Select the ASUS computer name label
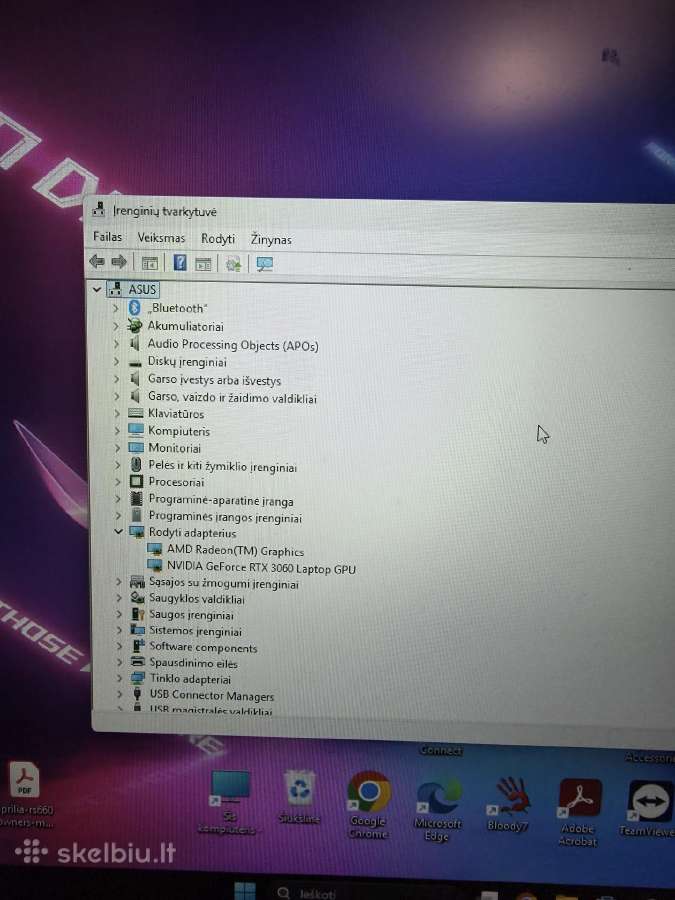 click(142, 289)
